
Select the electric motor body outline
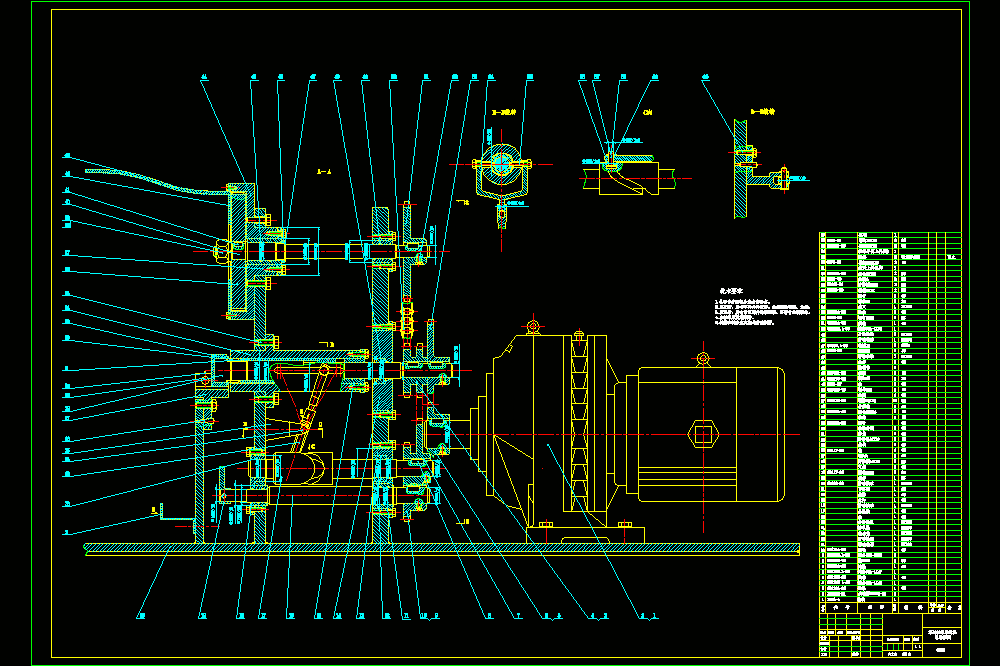pos(710,434)
